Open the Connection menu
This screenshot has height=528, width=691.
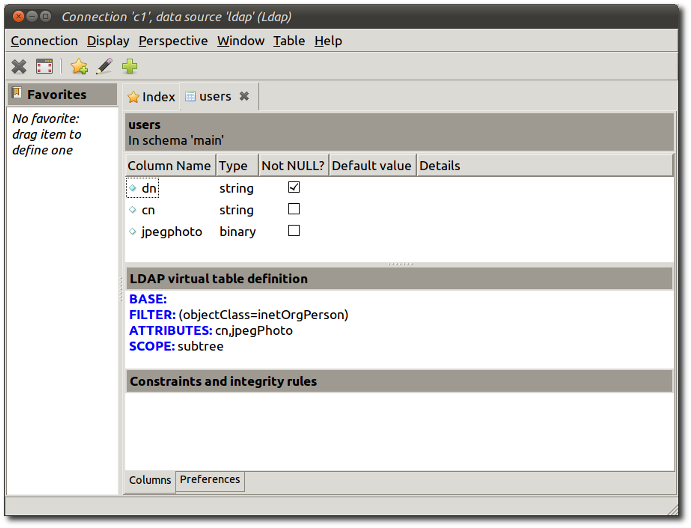44,41
